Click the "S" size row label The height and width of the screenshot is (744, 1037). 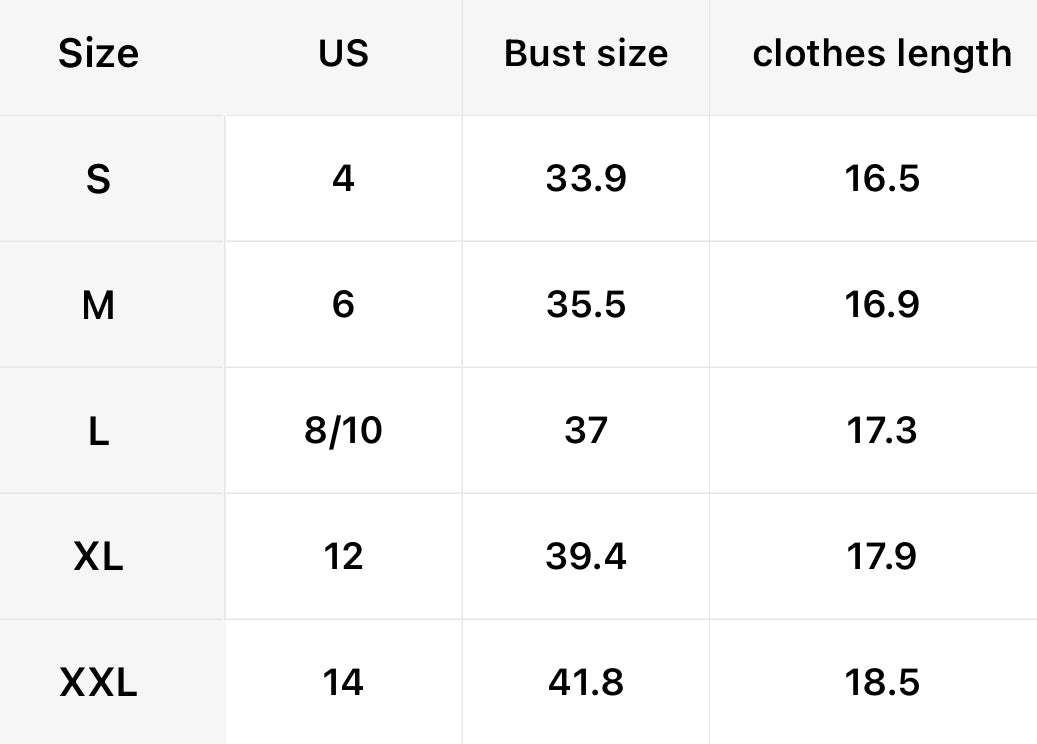98,180
